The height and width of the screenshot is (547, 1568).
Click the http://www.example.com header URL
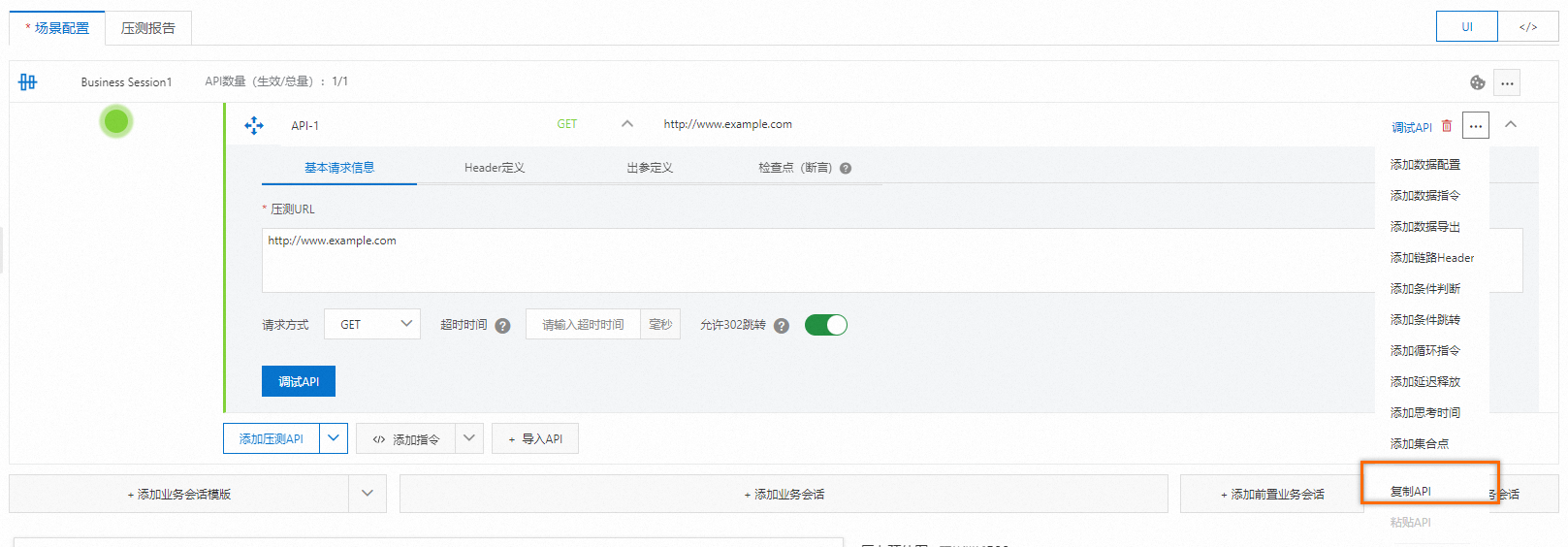coord(727,124)
